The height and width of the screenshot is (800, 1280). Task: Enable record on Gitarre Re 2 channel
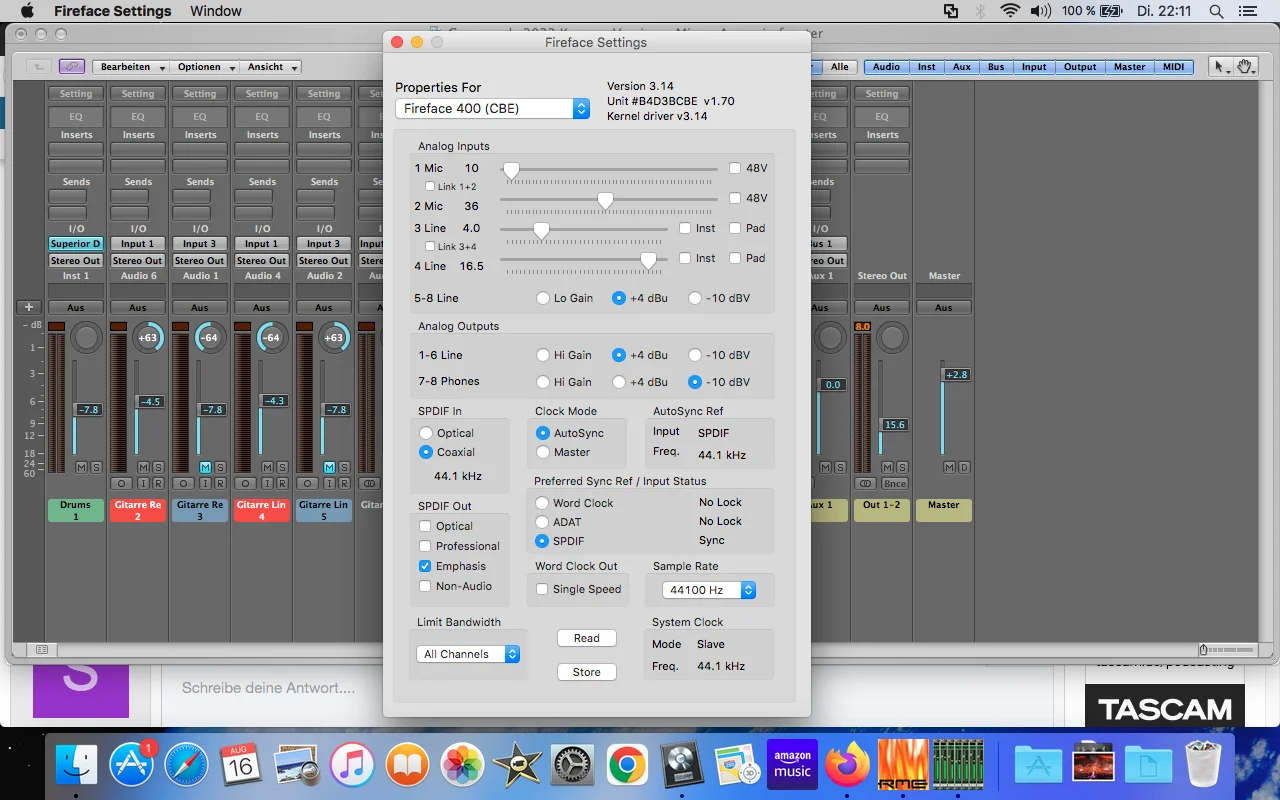[158, 483]
